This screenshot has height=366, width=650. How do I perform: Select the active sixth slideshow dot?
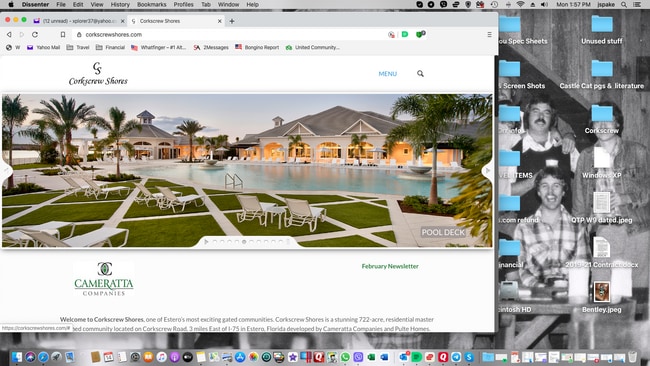[x=244, y=242]
